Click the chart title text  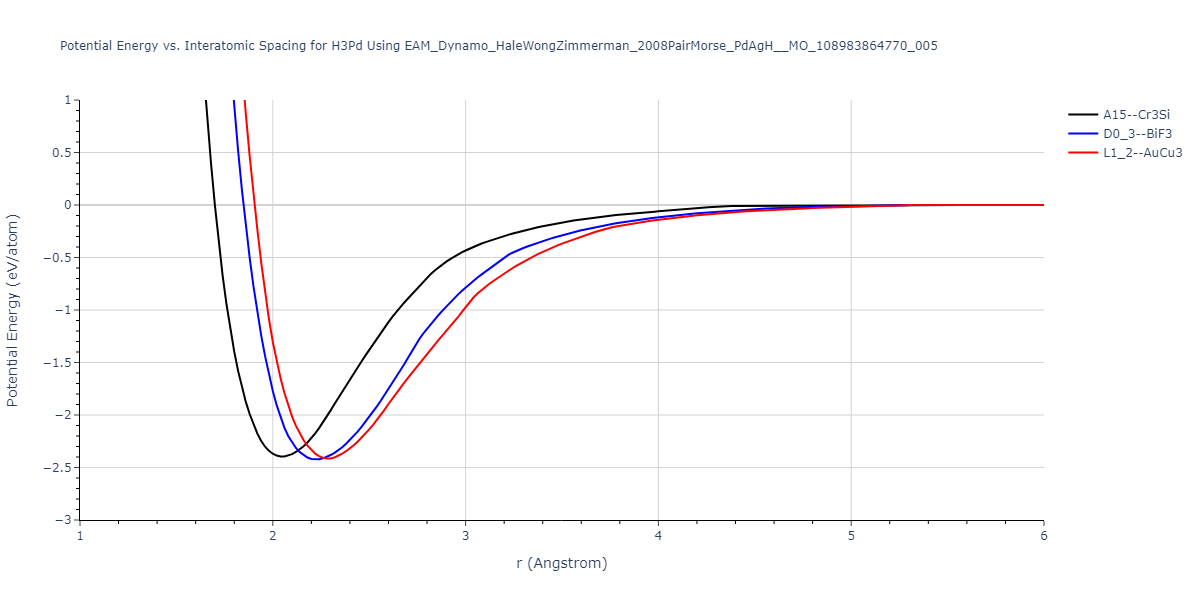[499, 46]
